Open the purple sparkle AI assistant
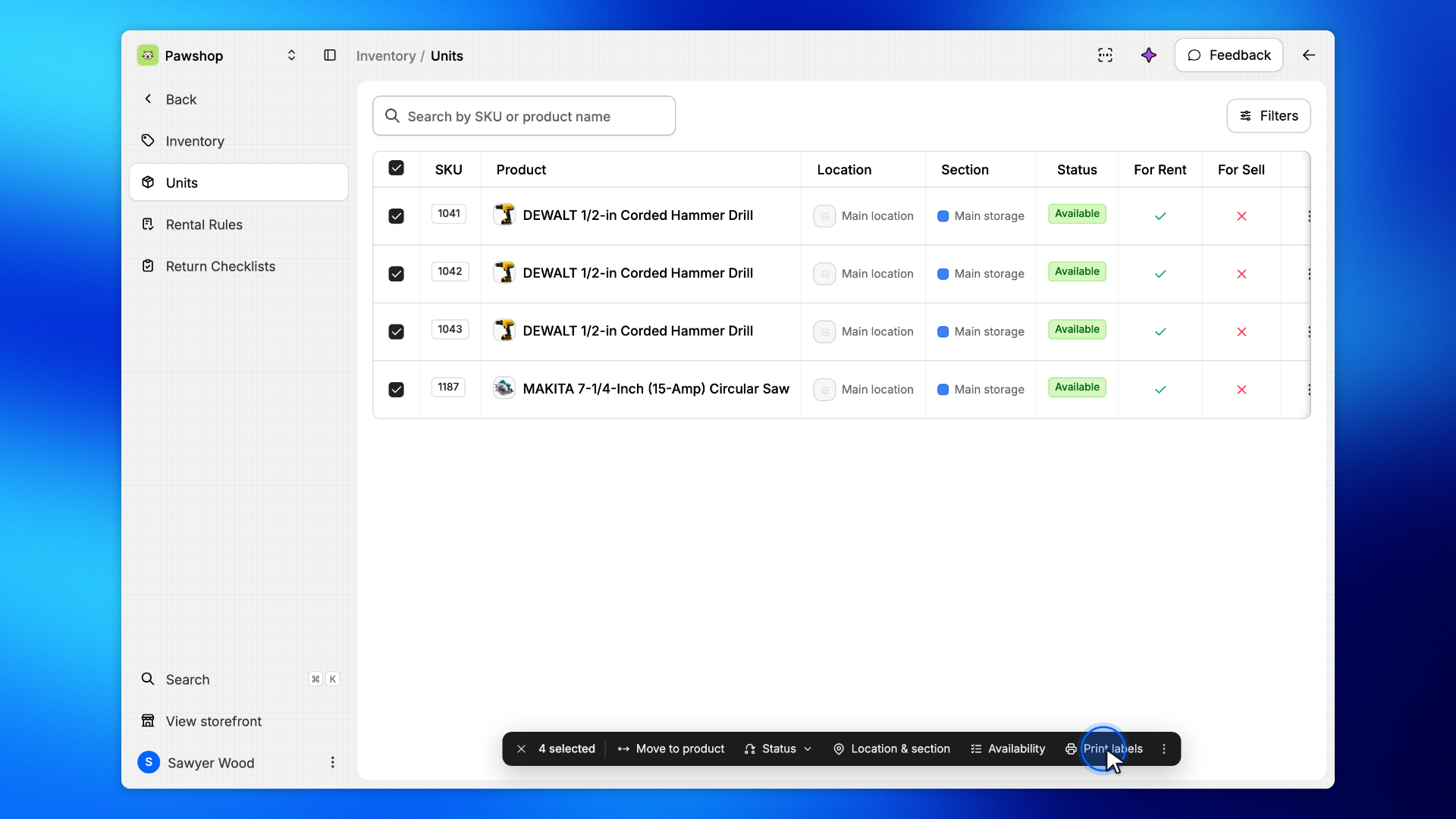 tap(1149, 55)
